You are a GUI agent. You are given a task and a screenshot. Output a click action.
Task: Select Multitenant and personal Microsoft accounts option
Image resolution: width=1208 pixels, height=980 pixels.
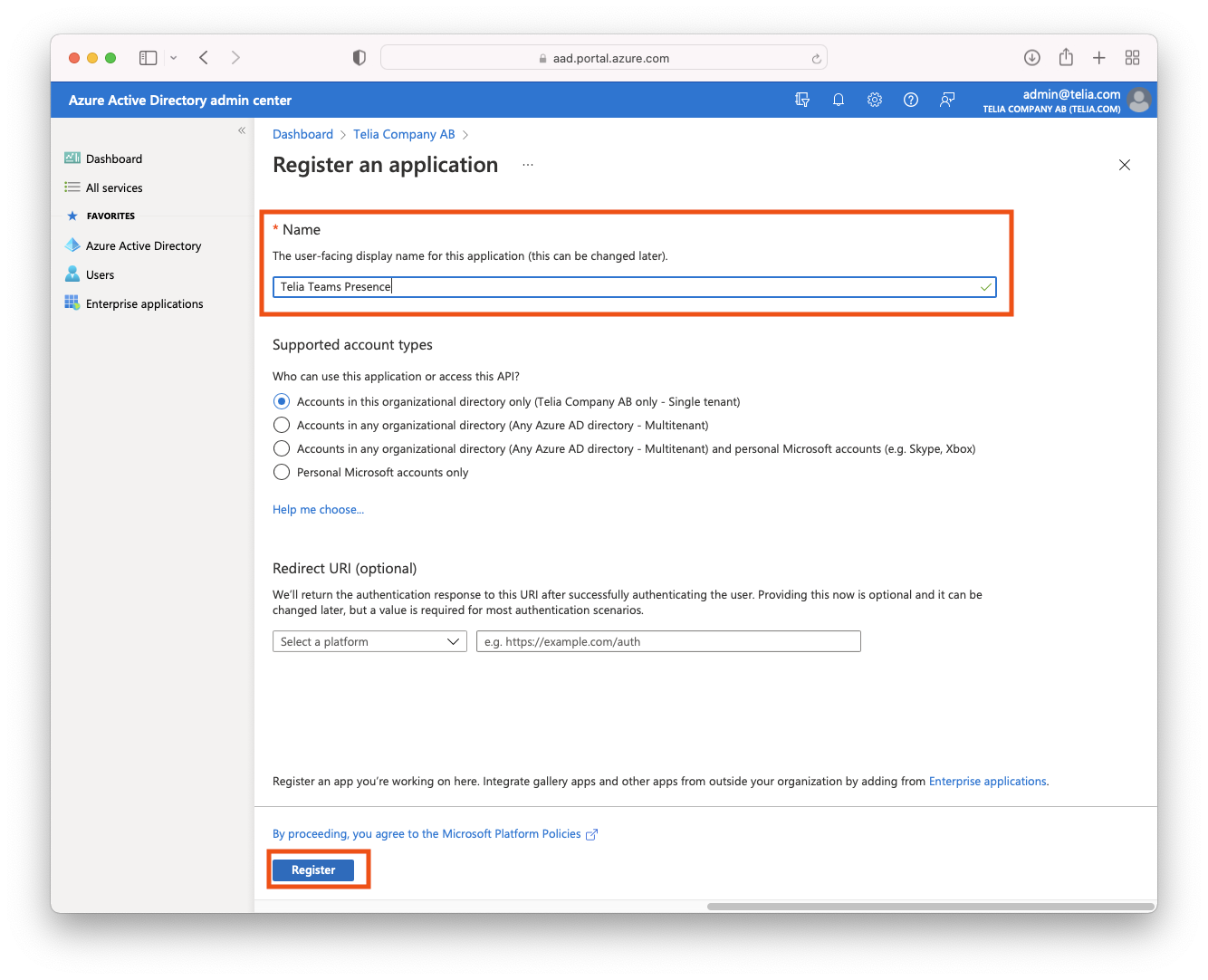[x=282, y=448]
